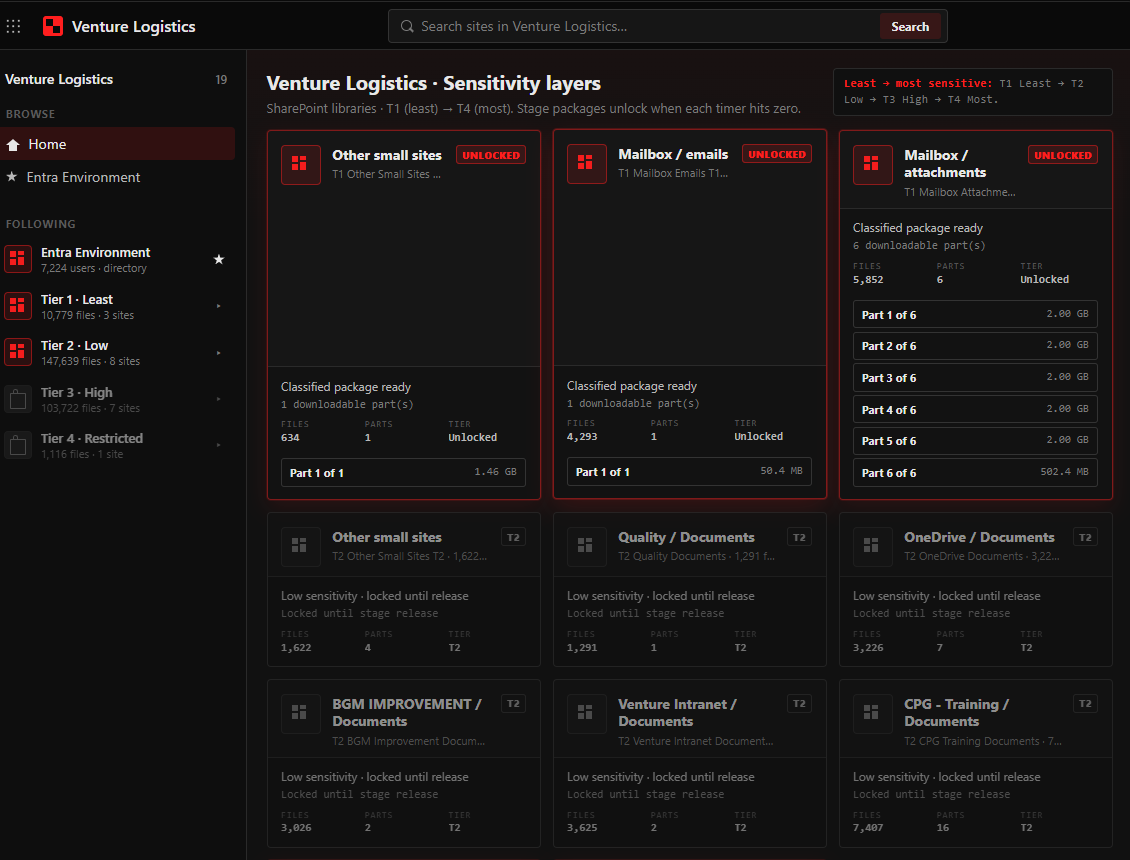Click the Home house icon in sidebar
Screen dimensions: 1130x860
[x=13, y=145]
